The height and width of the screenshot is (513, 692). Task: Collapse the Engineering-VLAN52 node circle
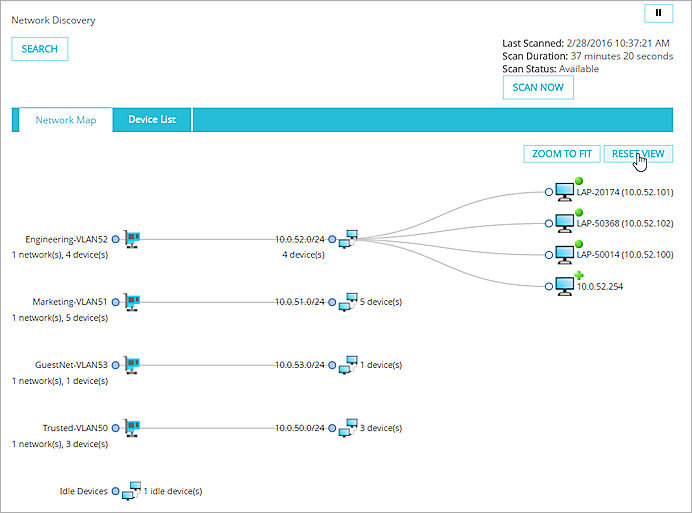(116, 240)
